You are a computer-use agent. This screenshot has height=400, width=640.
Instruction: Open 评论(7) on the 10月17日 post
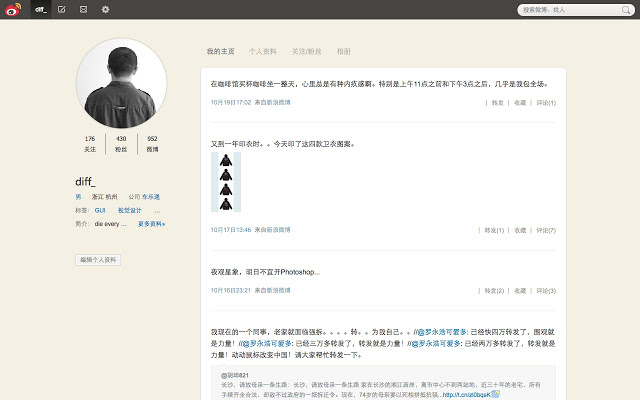[546, 231]
